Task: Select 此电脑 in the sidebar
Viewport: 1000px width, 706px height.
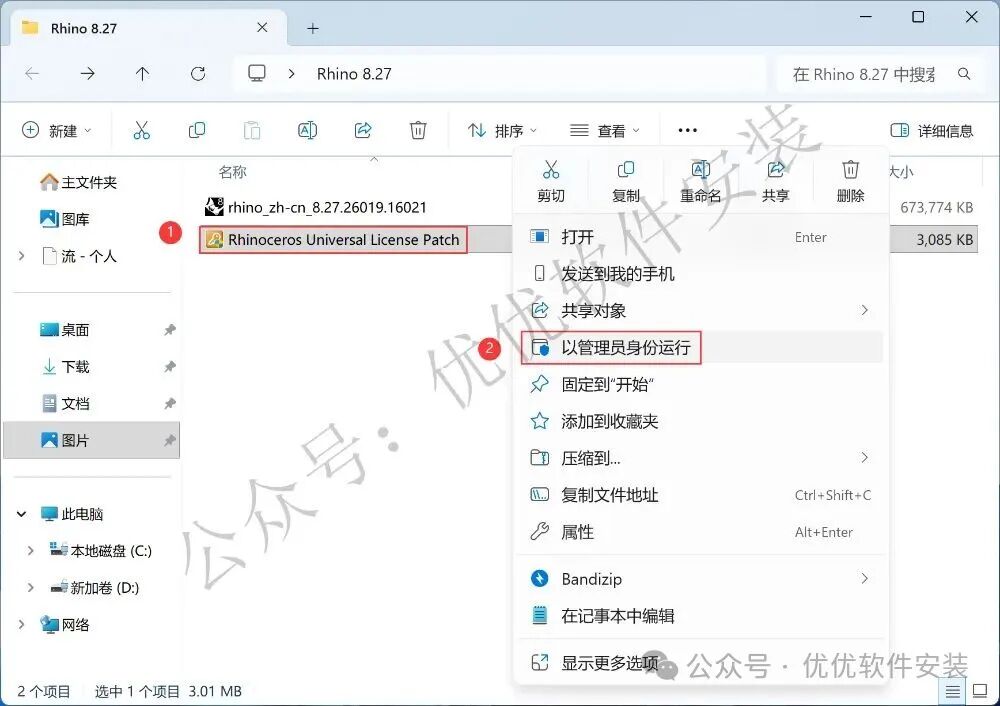Action: pyautogui.click(x=72, y=514)
